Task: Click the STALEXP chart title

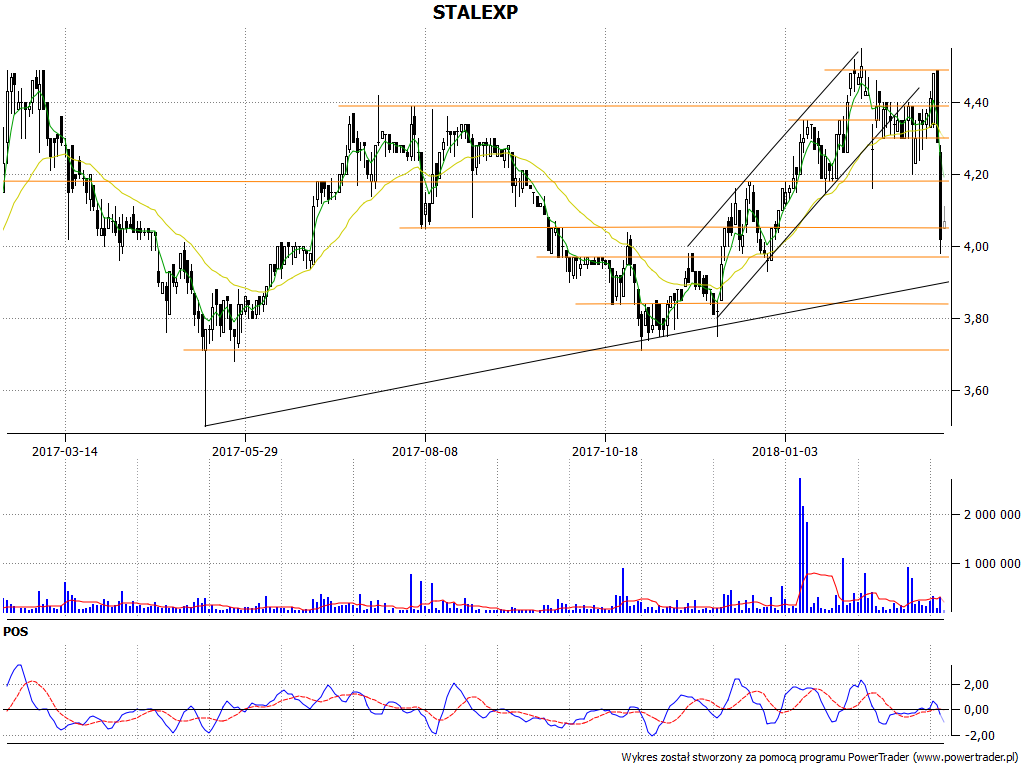Action: (x=475, y=12)
